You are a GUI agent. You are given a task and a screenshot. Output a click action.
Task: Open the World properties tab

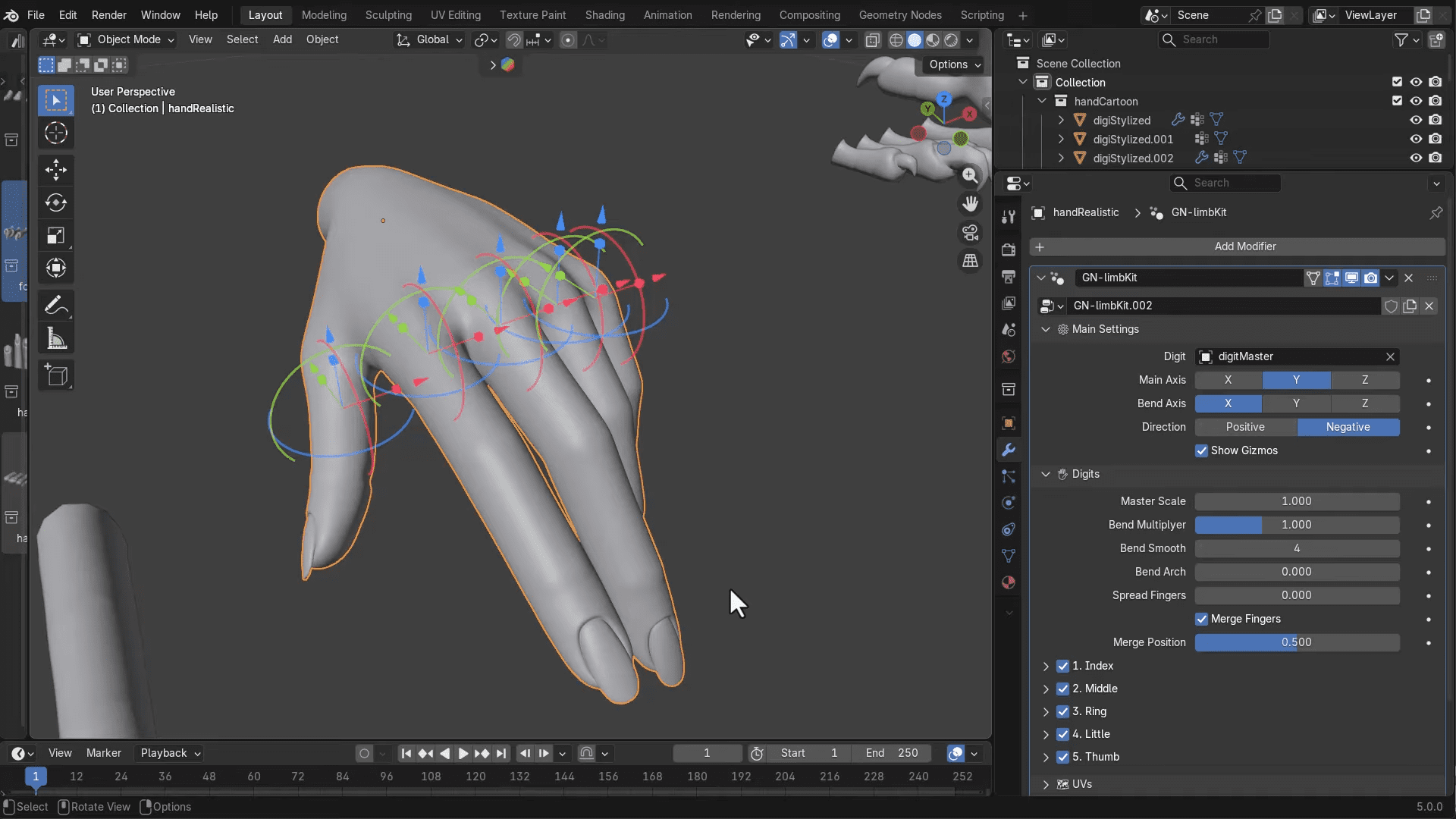click(x=1008, y=356)
